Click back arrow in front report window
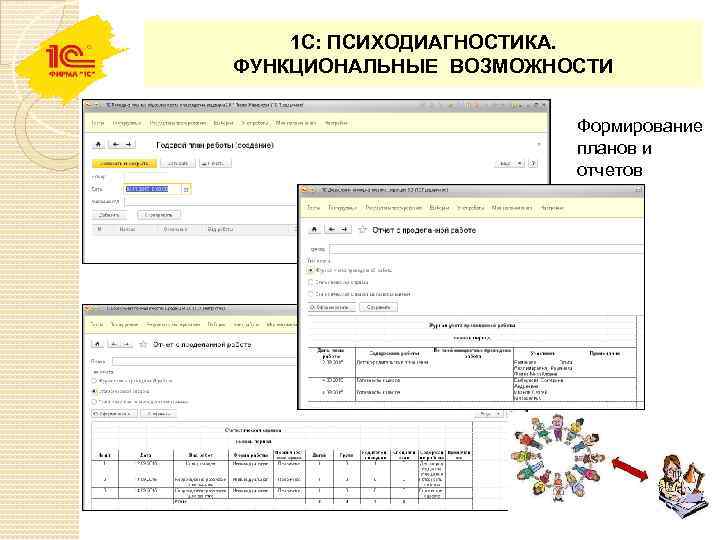Image resolution: width=720 pixels, height=540 pixels. point(332,230)
